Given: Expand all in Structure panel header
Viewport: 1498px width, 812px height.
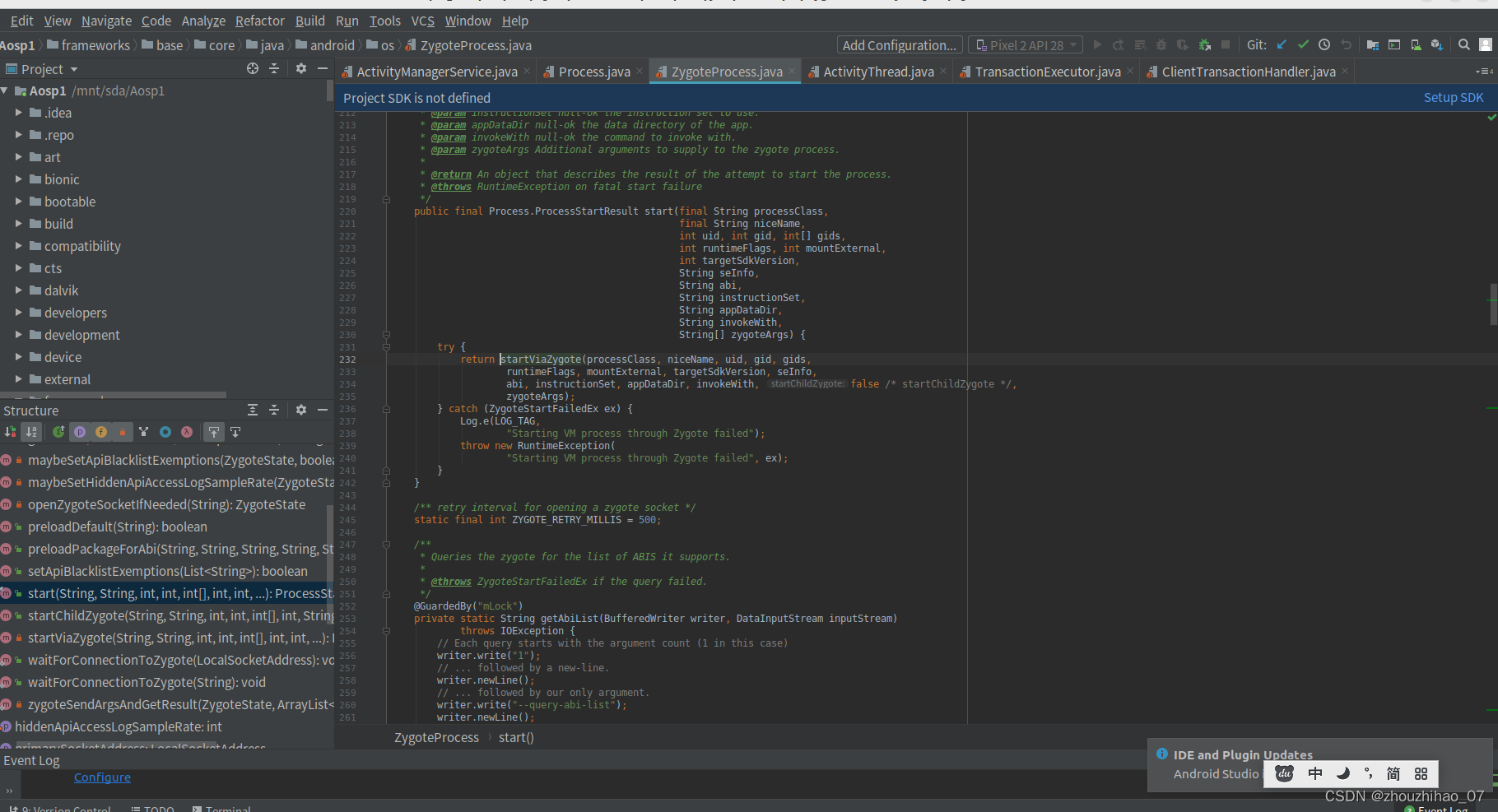Looking at the screenshot, I should pyautogui.click(x=253, y=410).
